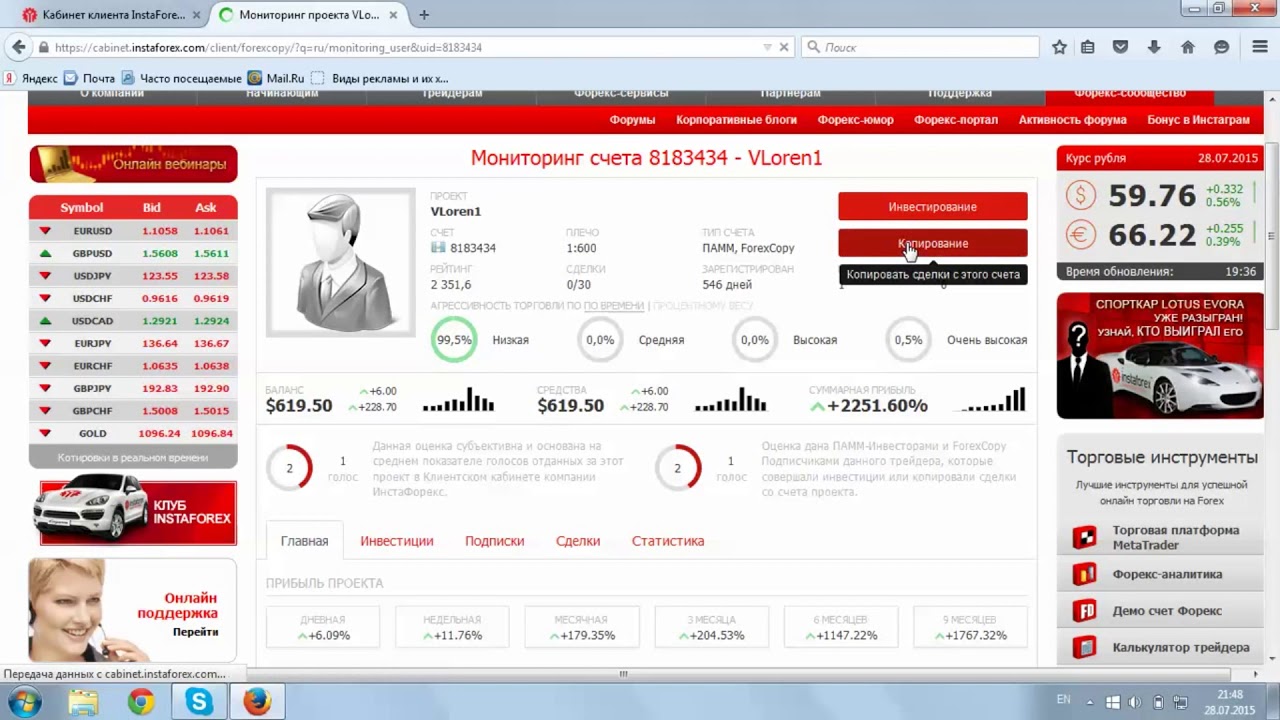Open the Mail.Ru bookmark
1280x720 pixels.
click(x=275, y=78)
